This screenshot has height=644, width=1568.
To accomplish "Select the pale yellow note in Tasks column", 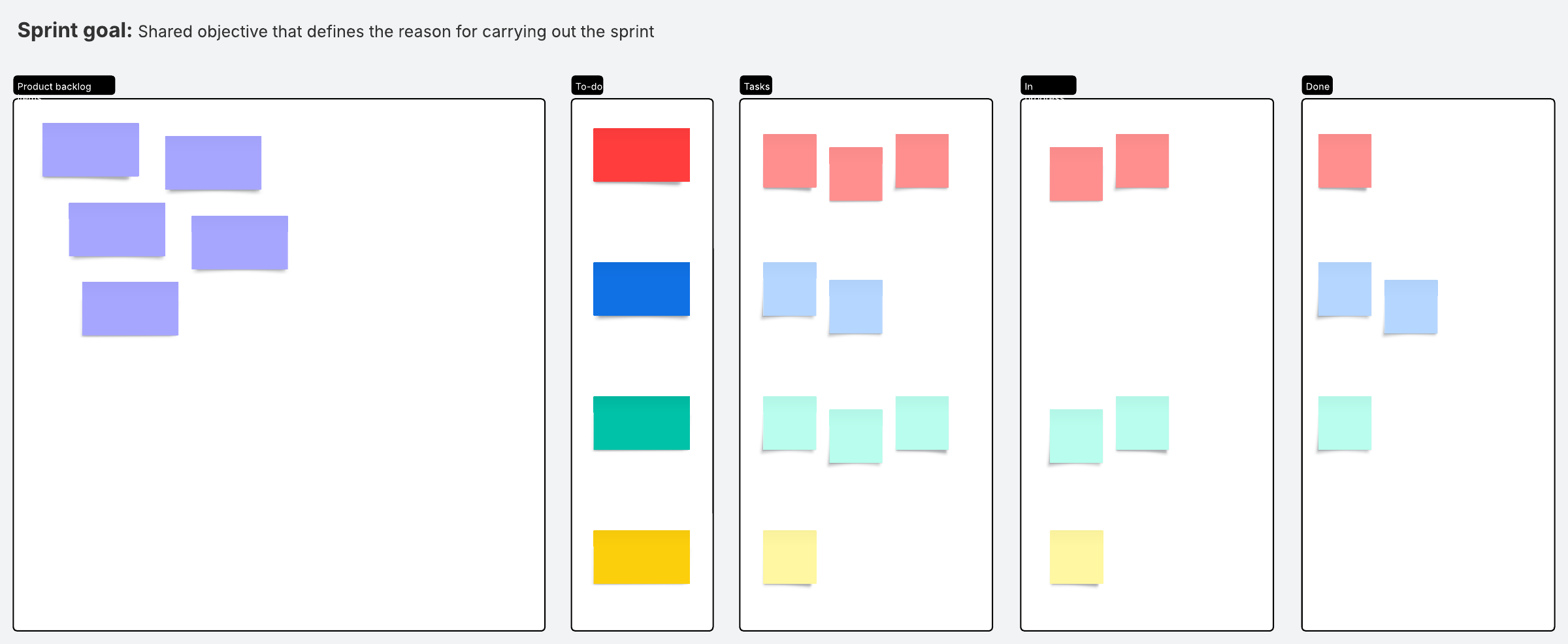I will [789, 557].
